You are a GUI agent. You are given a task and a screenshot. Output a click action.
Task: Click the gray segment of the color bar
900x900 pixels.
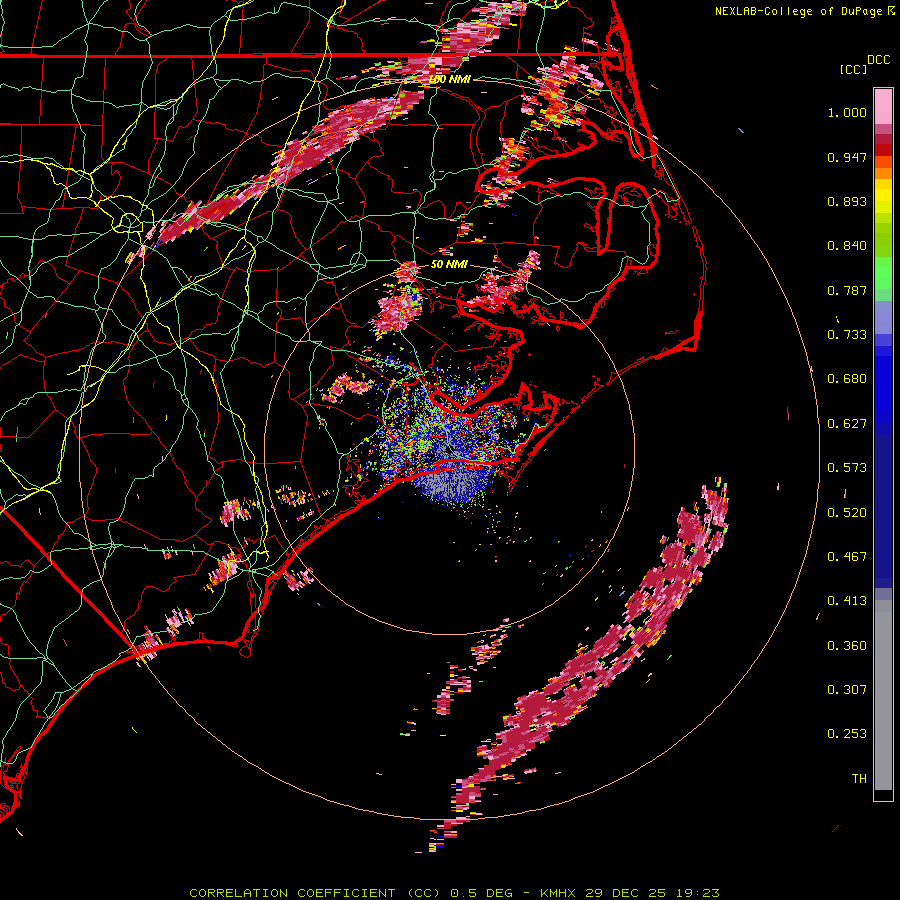[883, 695]
